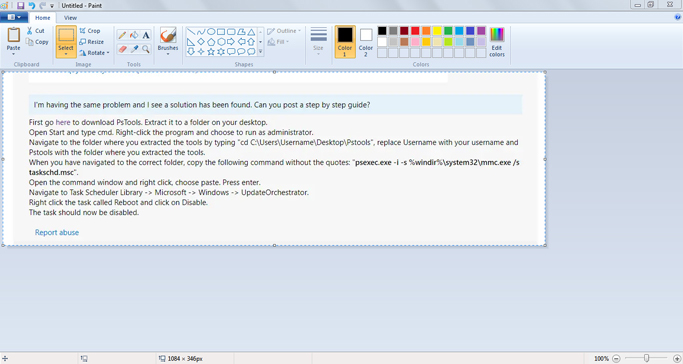Choose the Right arrow shape
This screenshot has width=683, height=364.
point(231,42)
